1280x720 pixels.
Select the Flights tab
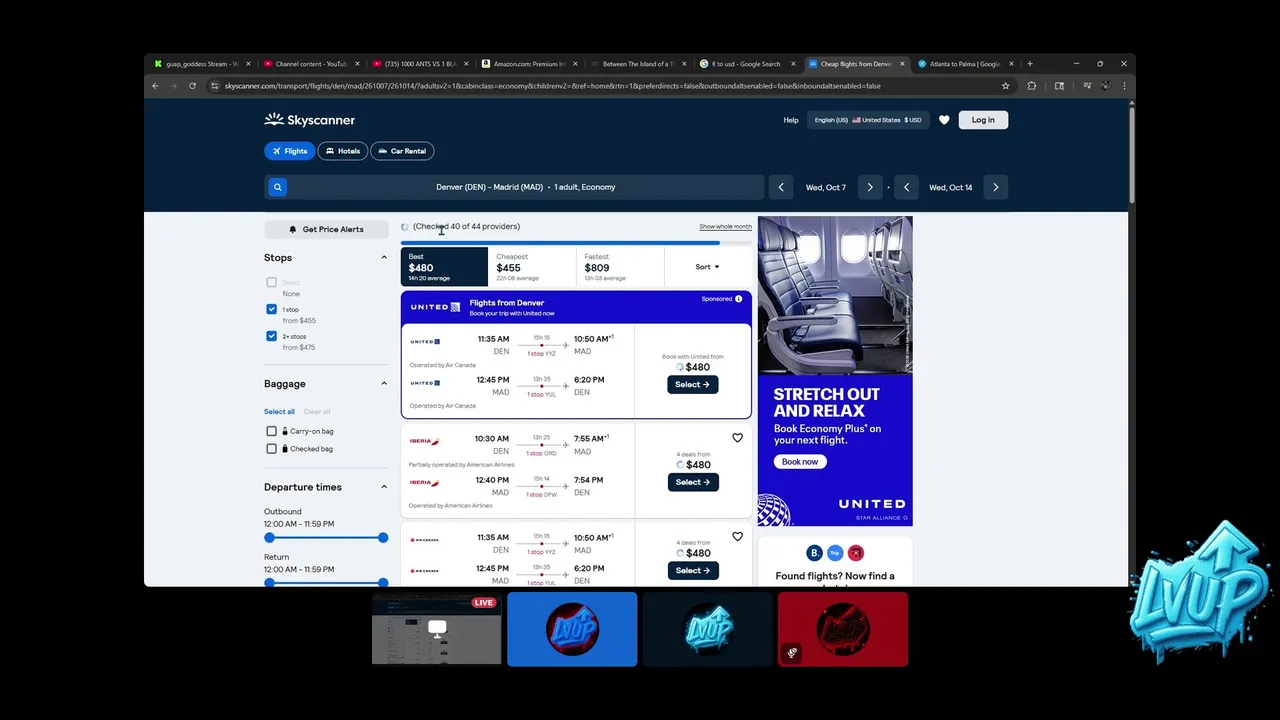tap(289, 151)
